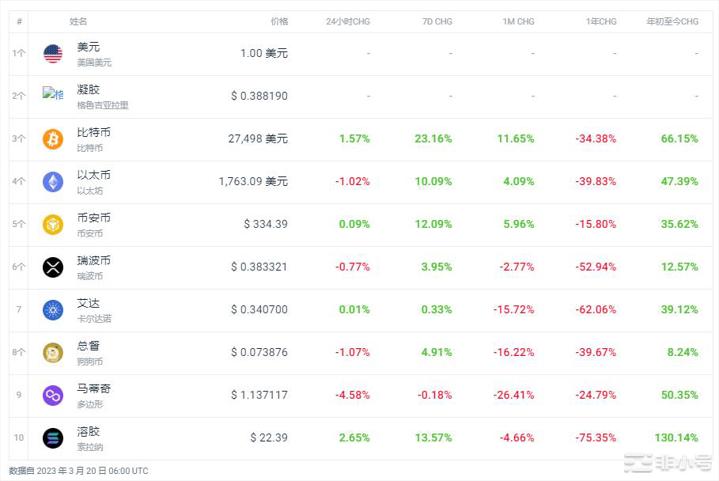Click the Polygon purple icon
Viewport: 719px width, 481px height.
click(x=53, y=395)
